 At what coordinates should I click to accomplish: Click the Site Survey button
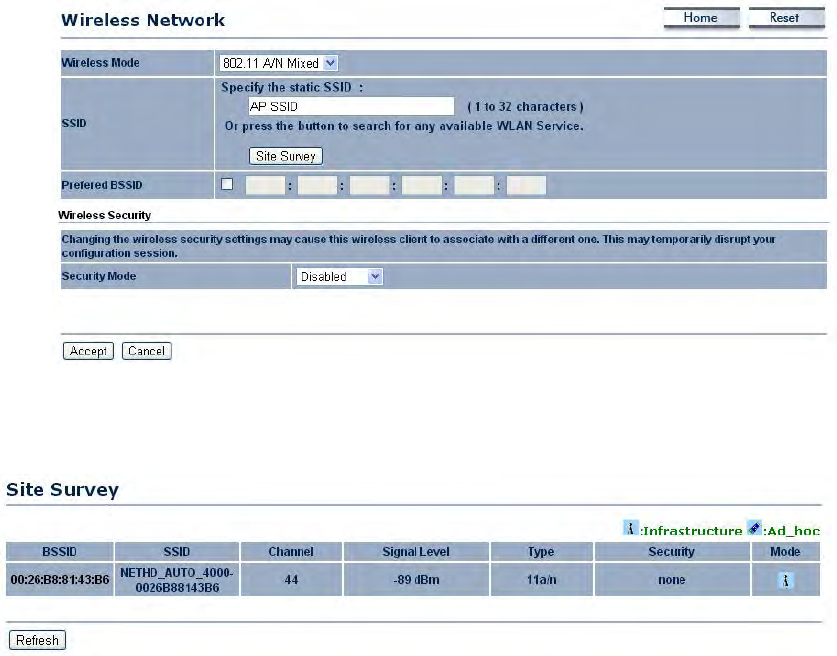(x=286, y=156)
